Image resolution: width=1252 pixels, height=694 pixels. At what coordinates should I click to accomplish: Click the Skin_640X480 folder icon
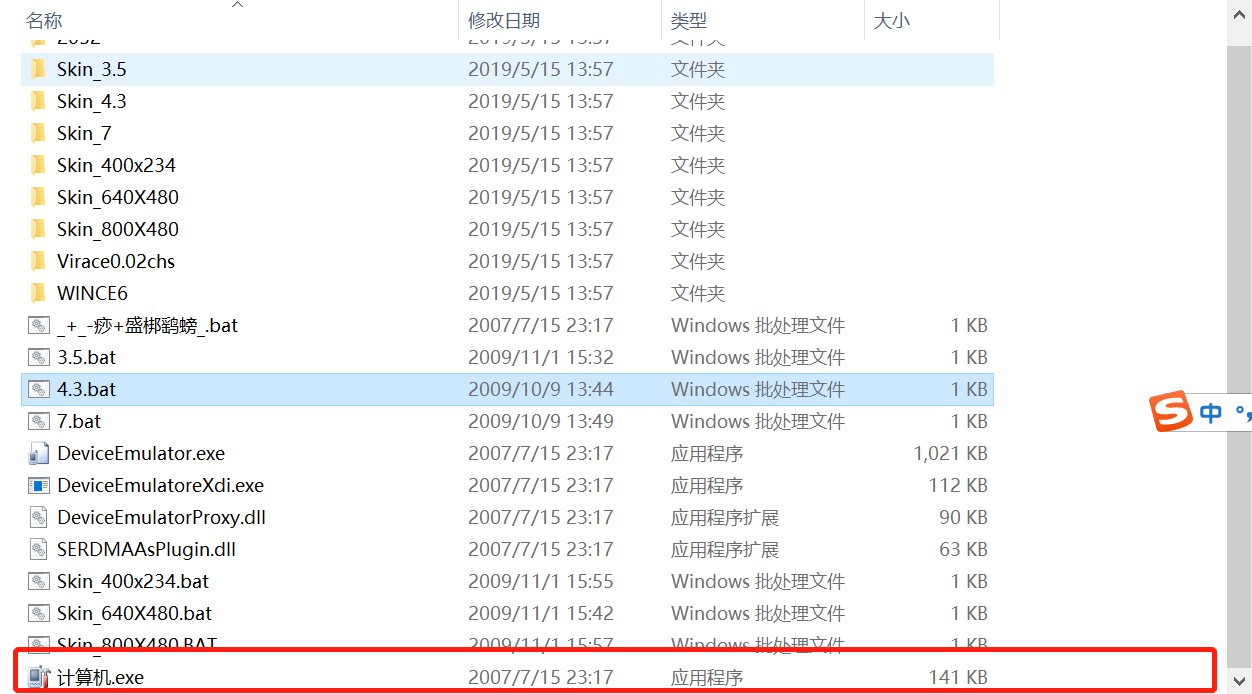click(x=39, y=197)
